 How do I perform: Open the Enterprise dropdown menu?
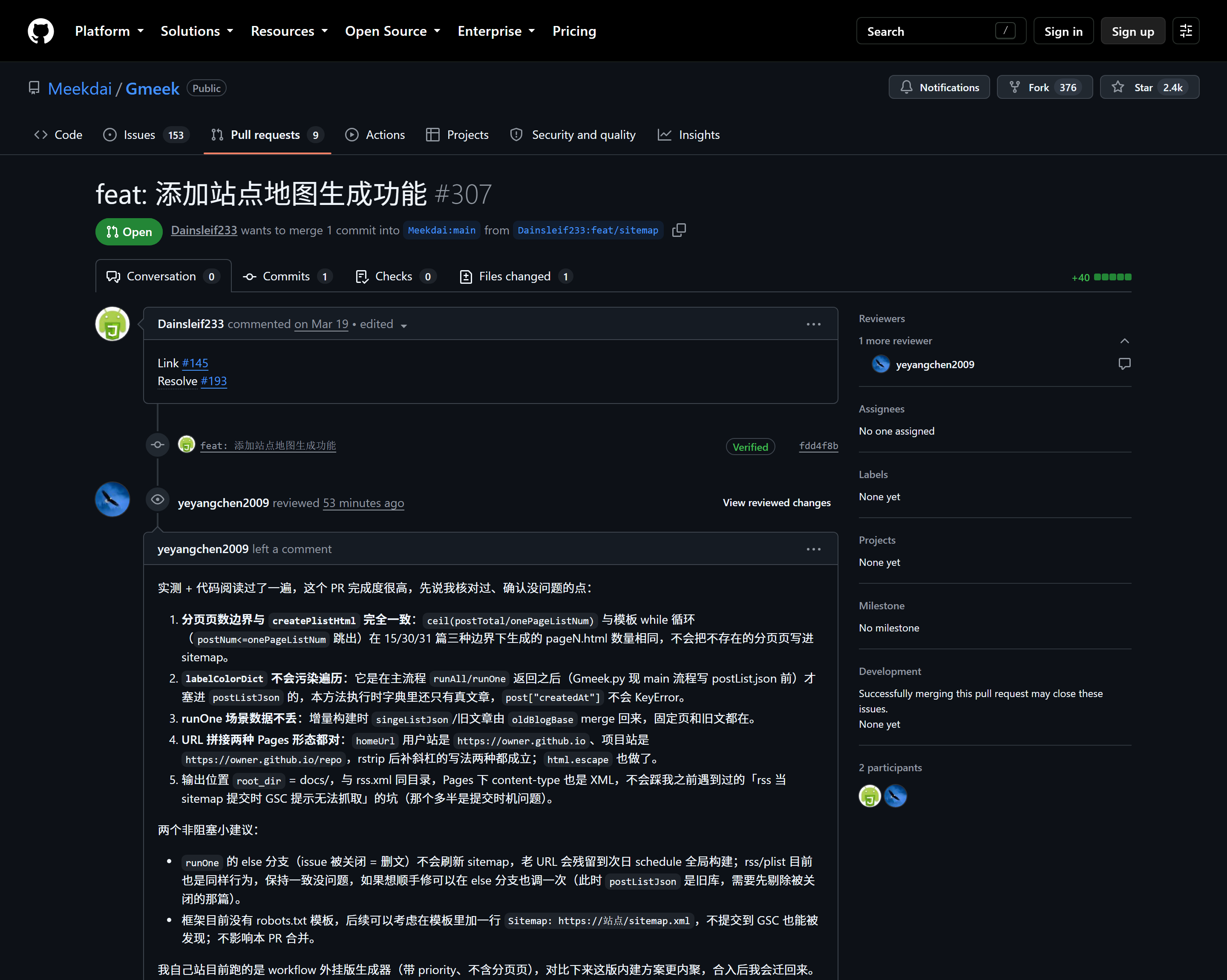point(496,31)
